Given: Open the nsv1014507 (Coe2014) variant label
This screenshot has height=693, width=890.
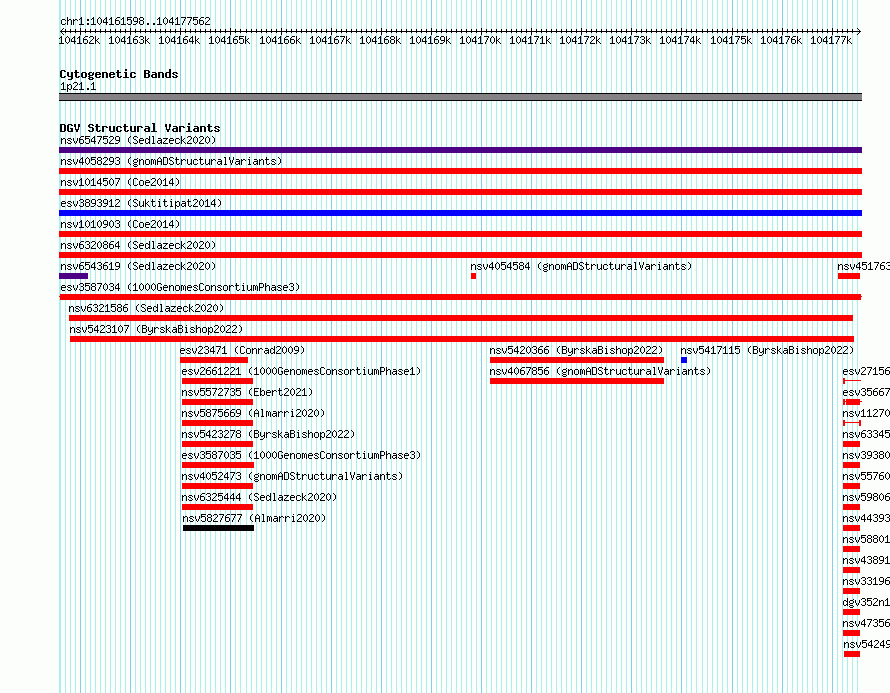Looking at the screenshot, I should coord(120,182).
